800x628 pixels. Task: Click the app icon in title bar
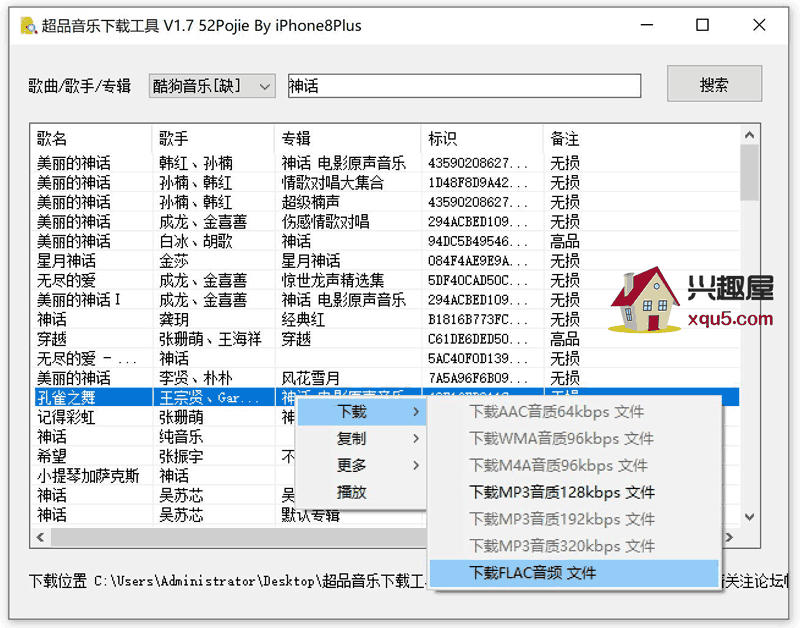(29, 26)
